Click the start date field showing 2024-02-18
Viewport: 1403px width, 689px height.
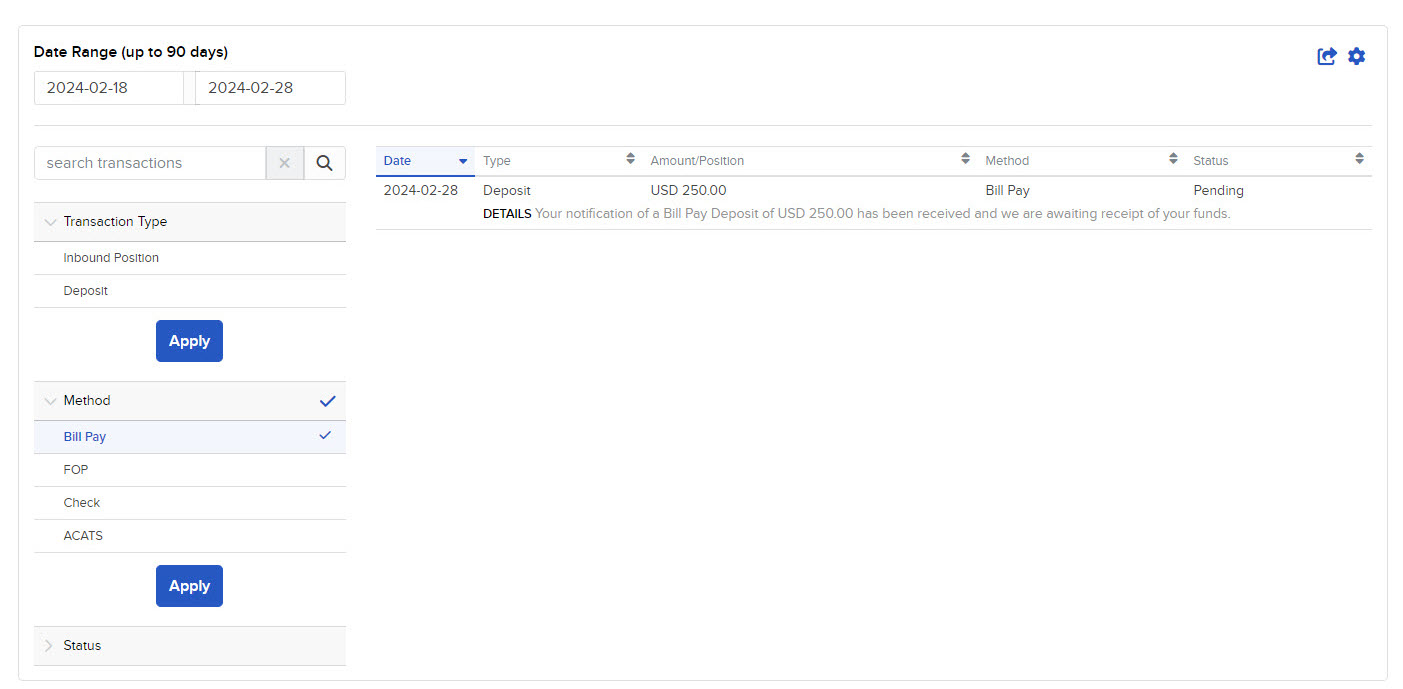pos(108,87)
